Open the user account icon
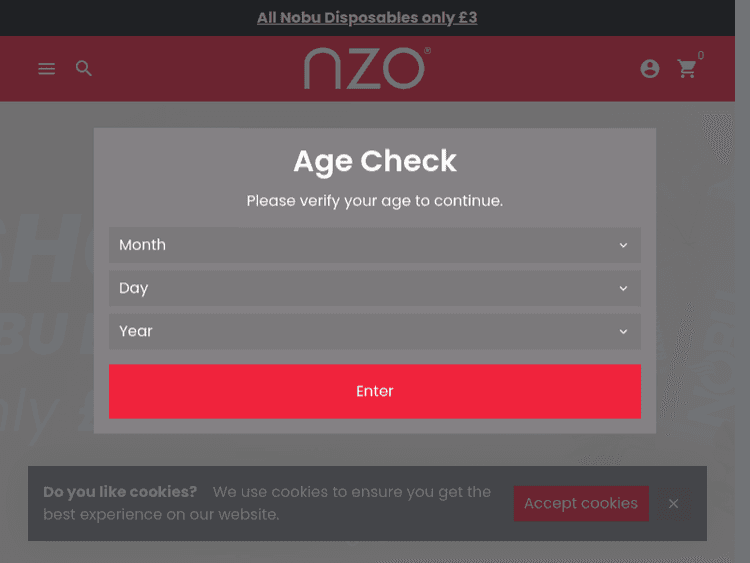 pos(650,69)
